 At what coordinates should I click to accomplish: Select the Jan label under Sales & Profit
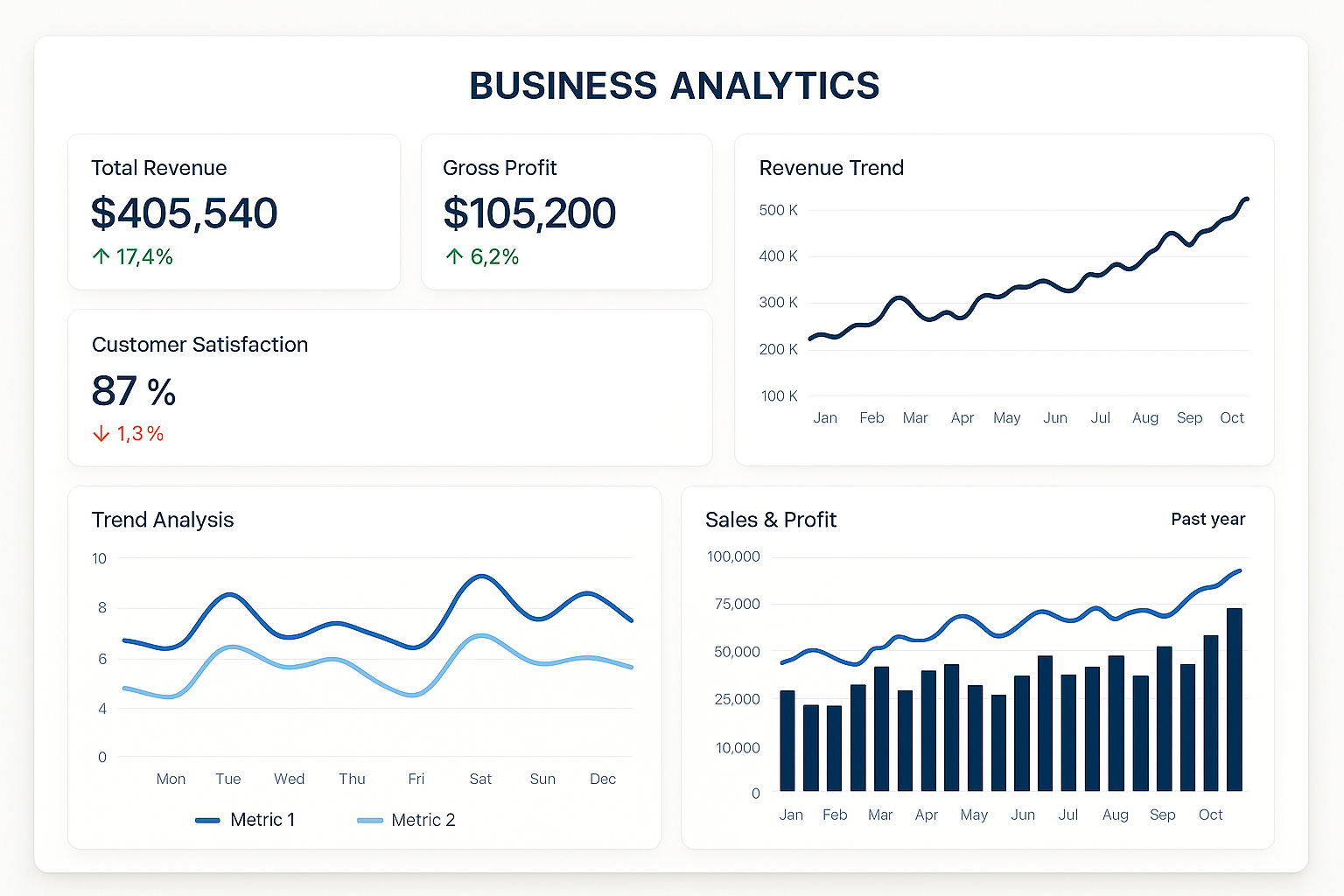point(791,815)
